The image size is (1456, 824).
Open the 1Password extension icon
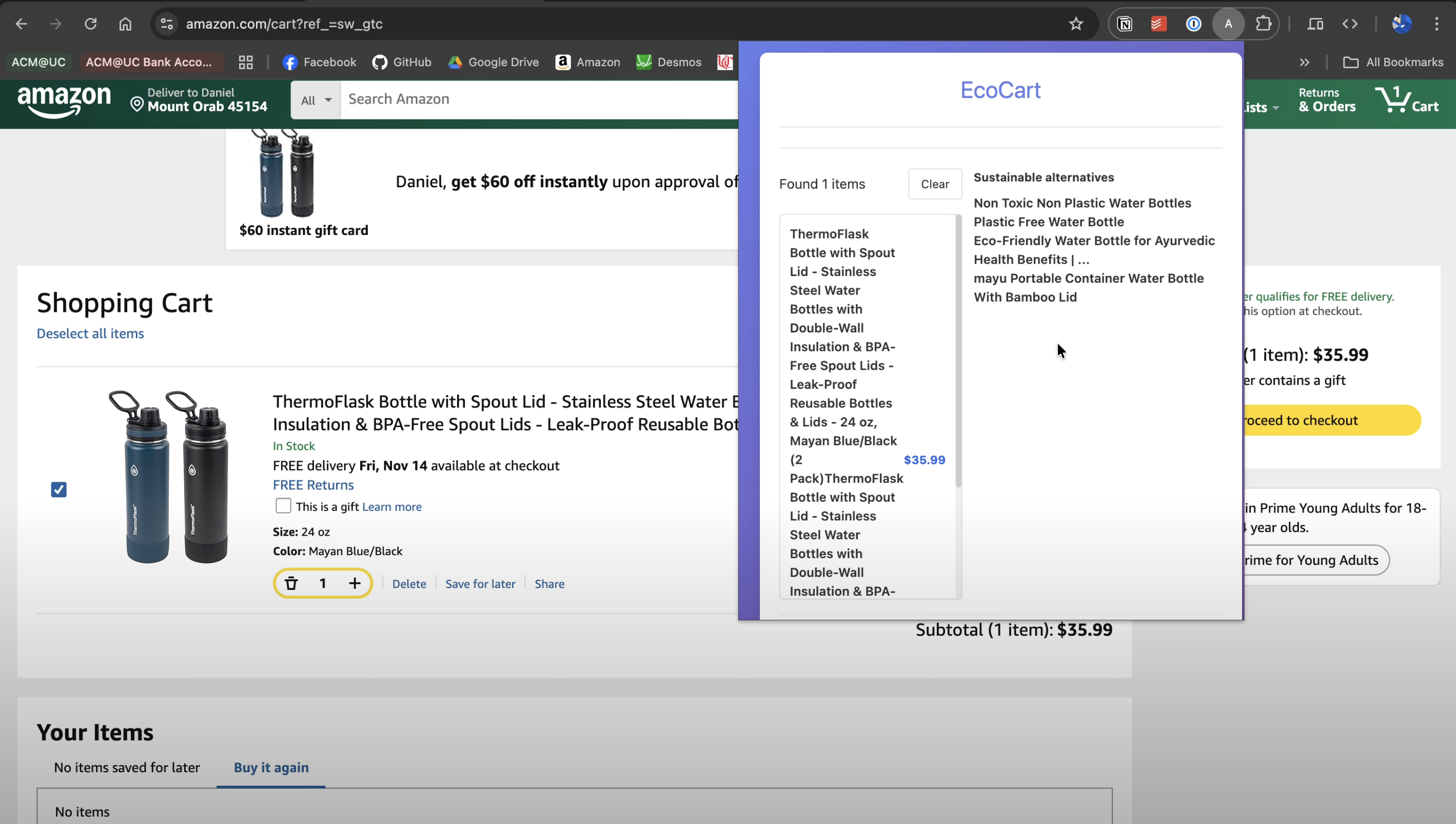click(x=1193, y=24)
